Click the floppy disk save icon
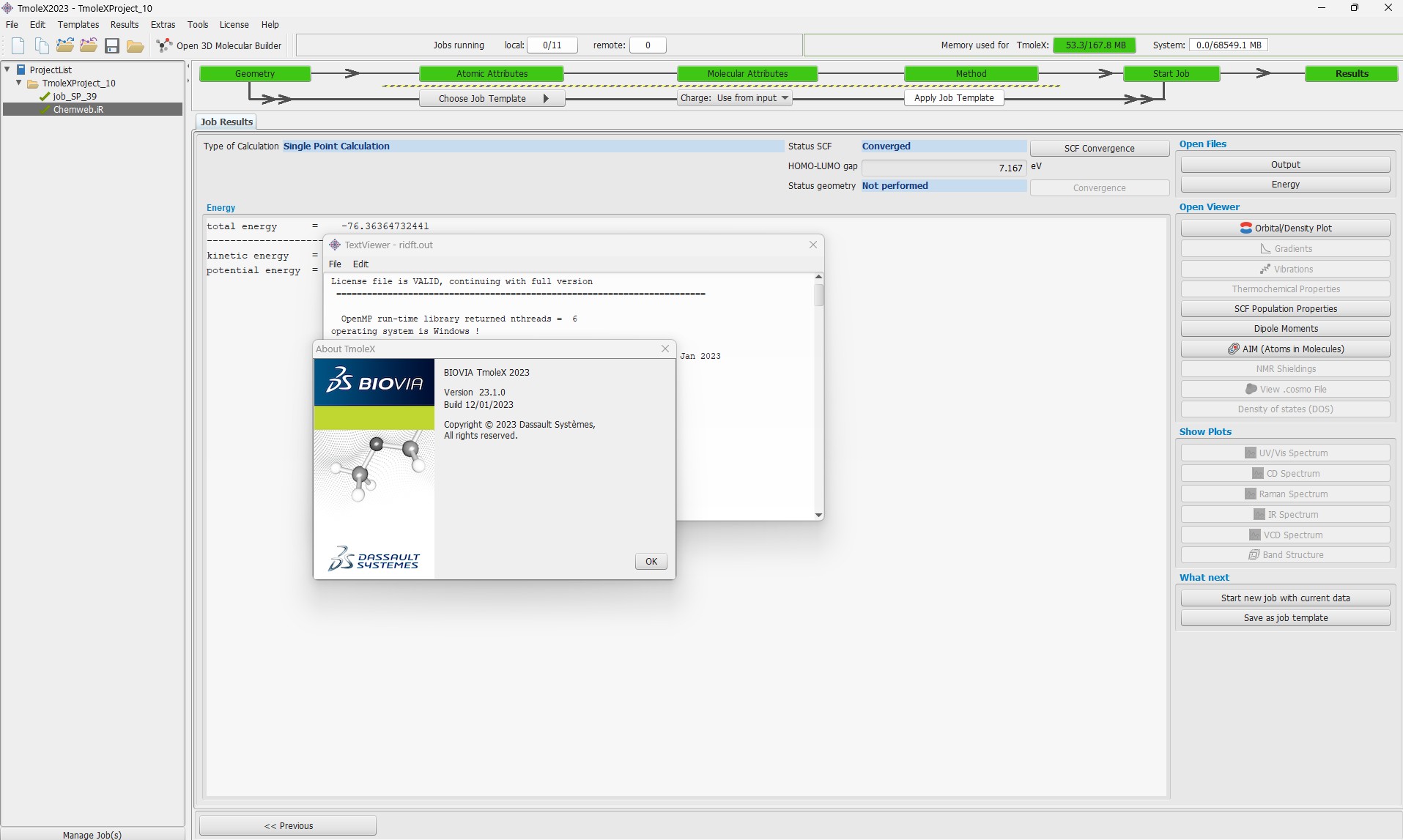Image resolution: width=1403 pixels, height=840 pixels. (x=112, y=45)
